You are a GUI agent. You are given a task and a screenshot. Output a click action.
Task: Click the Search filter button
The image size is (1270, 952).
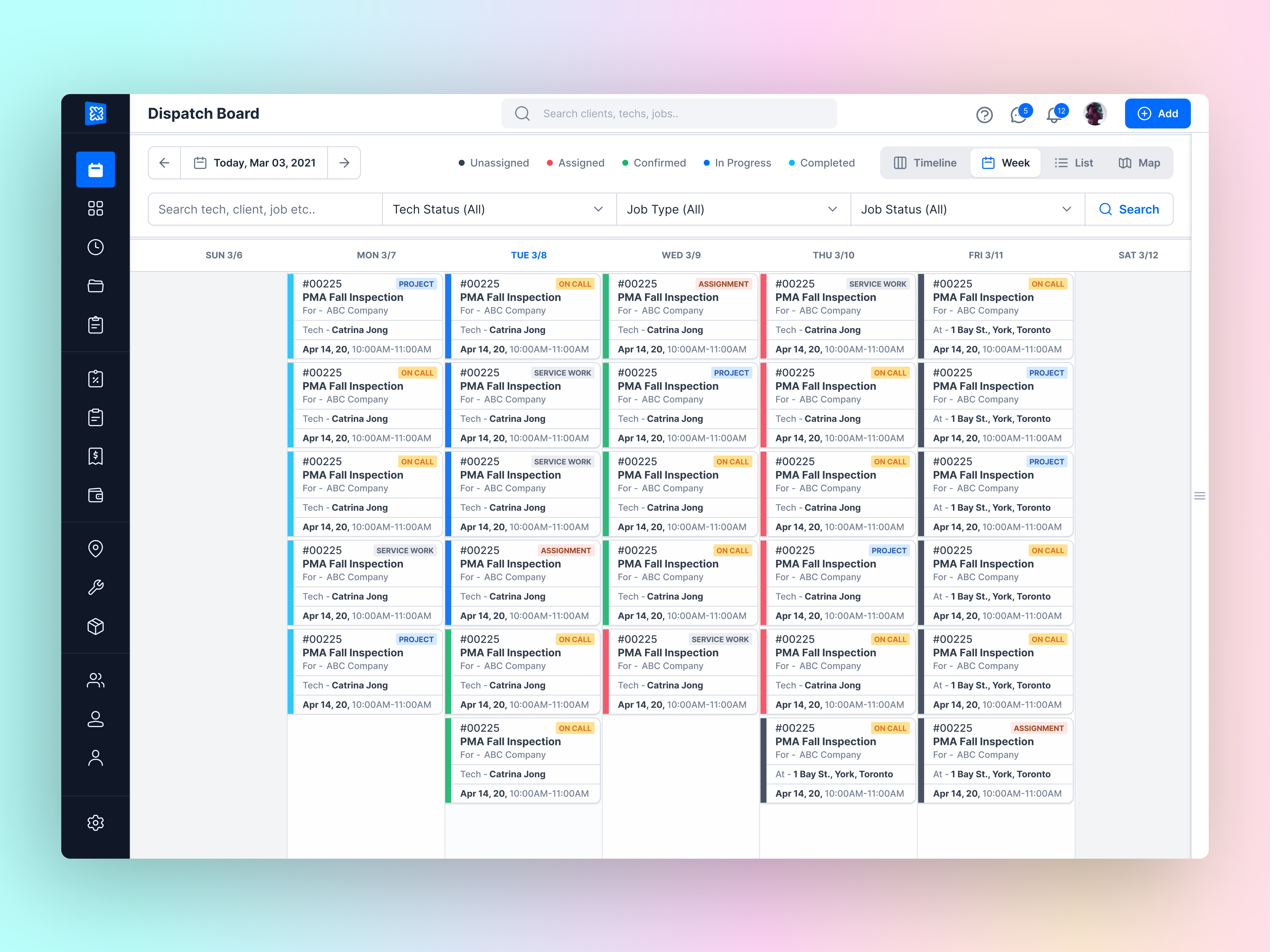pyautogui.click(x=1129, y=210)
